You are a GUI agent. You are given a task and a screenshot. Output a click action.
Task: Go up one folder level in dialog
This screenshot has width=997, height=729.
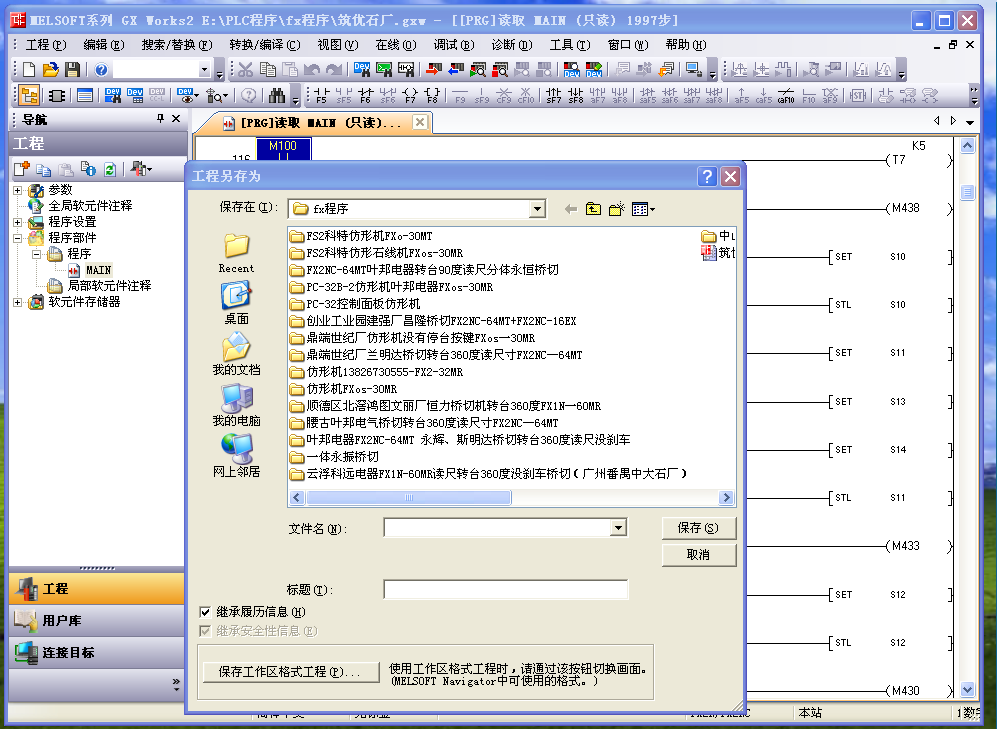click(594, 209)
